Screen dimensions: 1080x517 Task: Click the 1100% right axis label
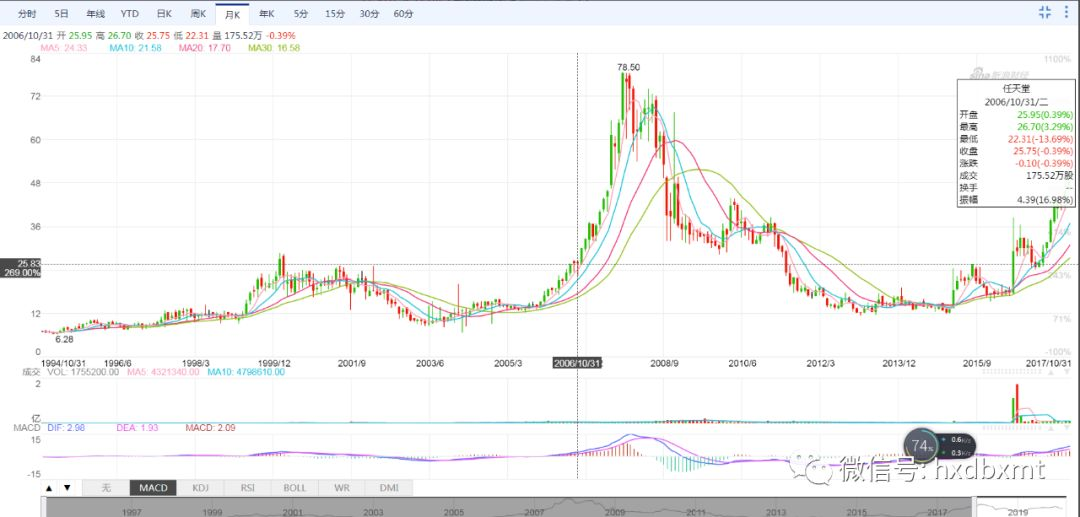pyautogui.click(x=1059, y=61)
